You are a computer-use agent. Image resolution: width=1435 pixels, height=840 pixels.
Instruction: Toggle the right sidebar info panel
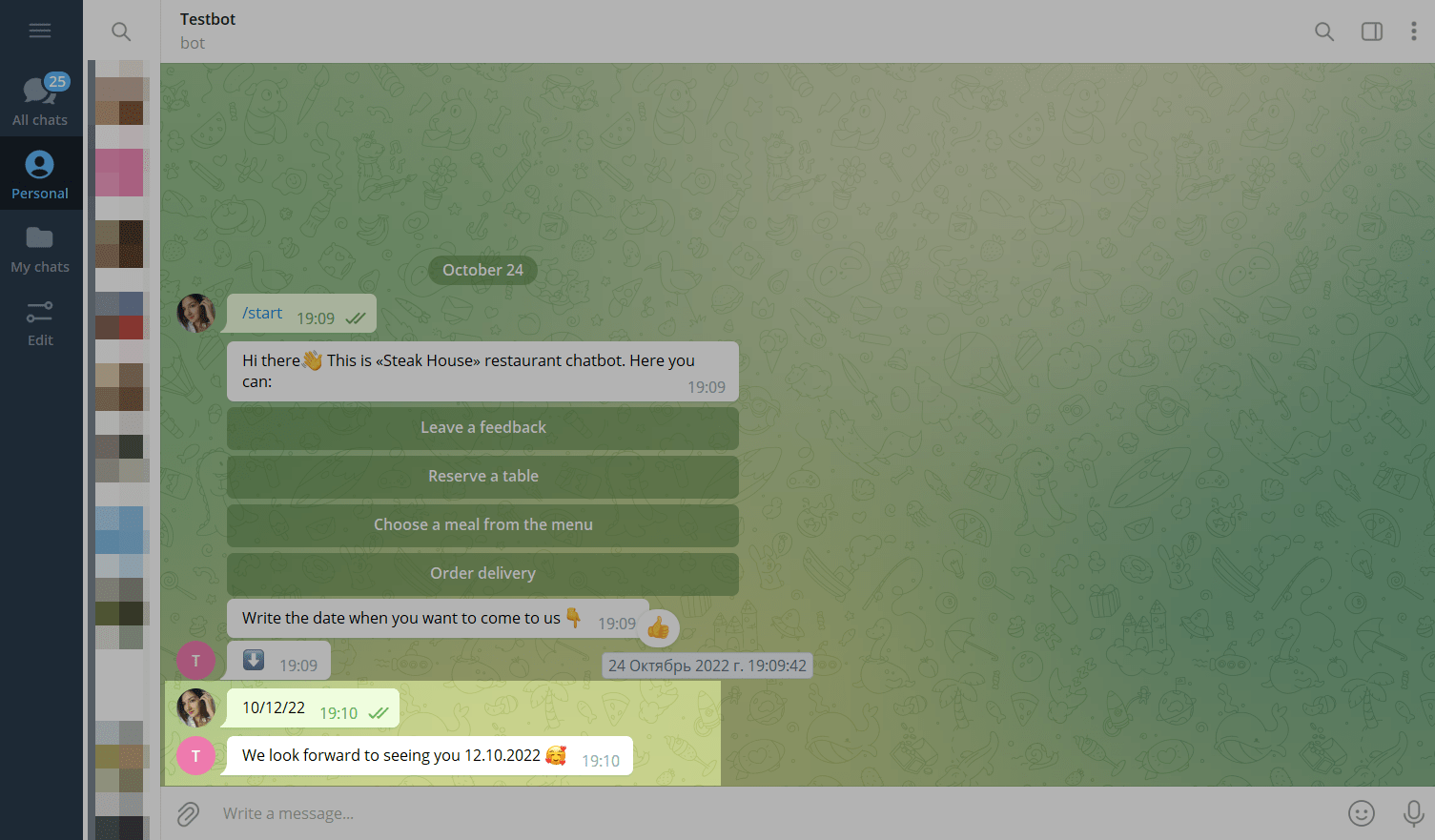(x=1371, y=31)
